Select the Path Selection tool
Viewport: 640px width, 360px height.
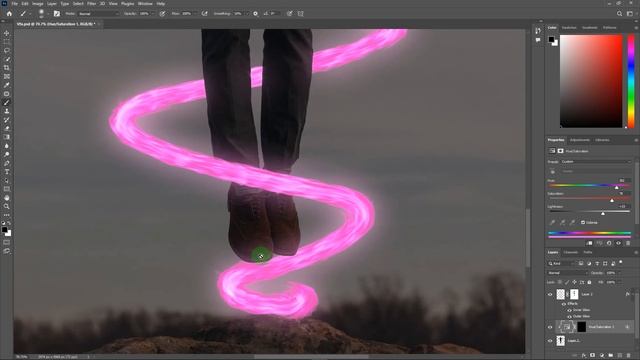[7, 180]
